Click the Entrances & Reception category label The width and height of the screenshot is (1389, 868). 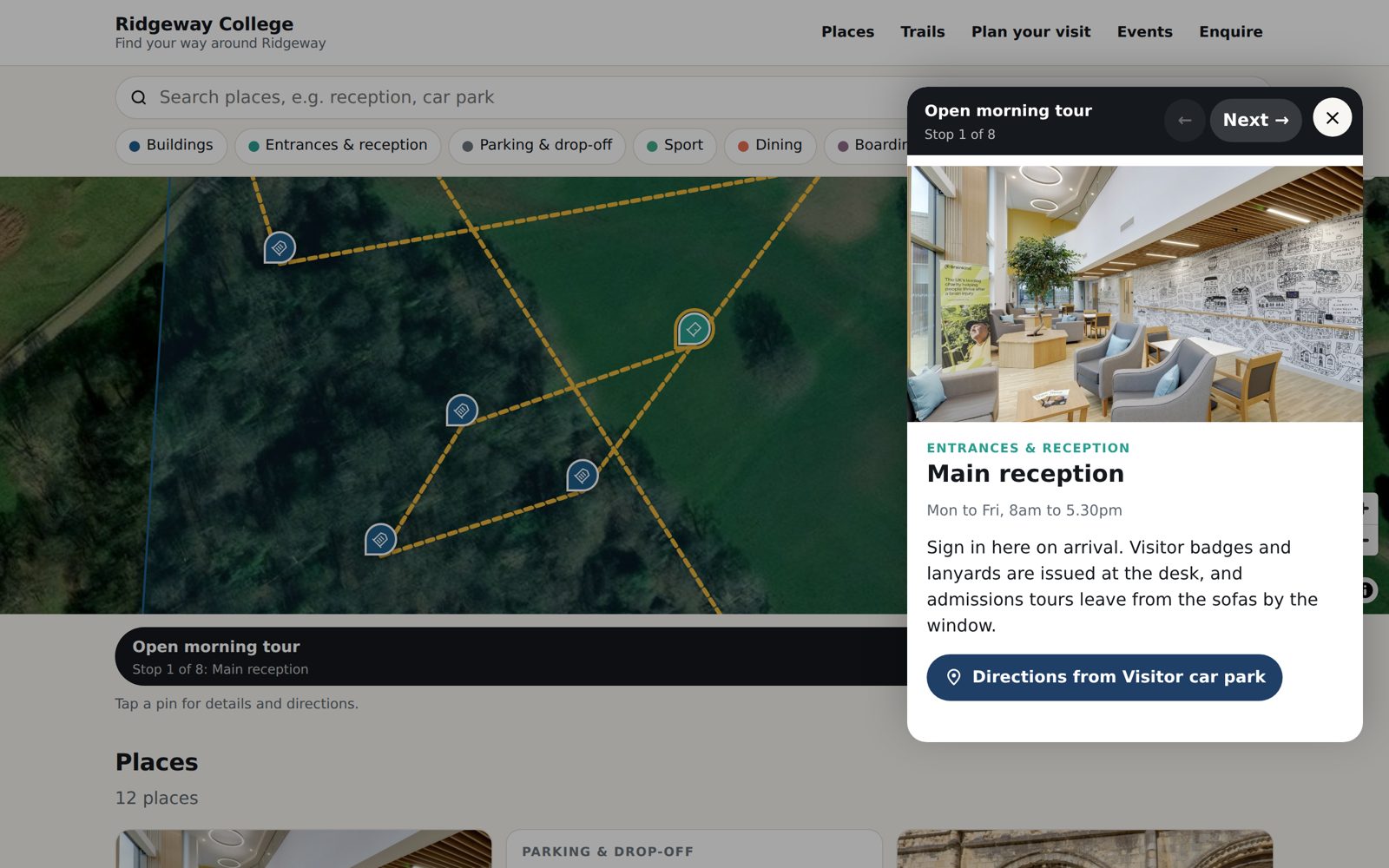click(x=1028, y=448)
